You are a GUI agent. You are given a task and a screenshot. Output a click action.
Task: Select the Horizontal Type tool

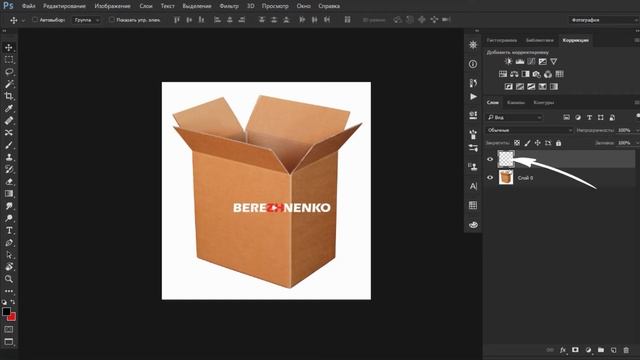(x=9, y=231)
